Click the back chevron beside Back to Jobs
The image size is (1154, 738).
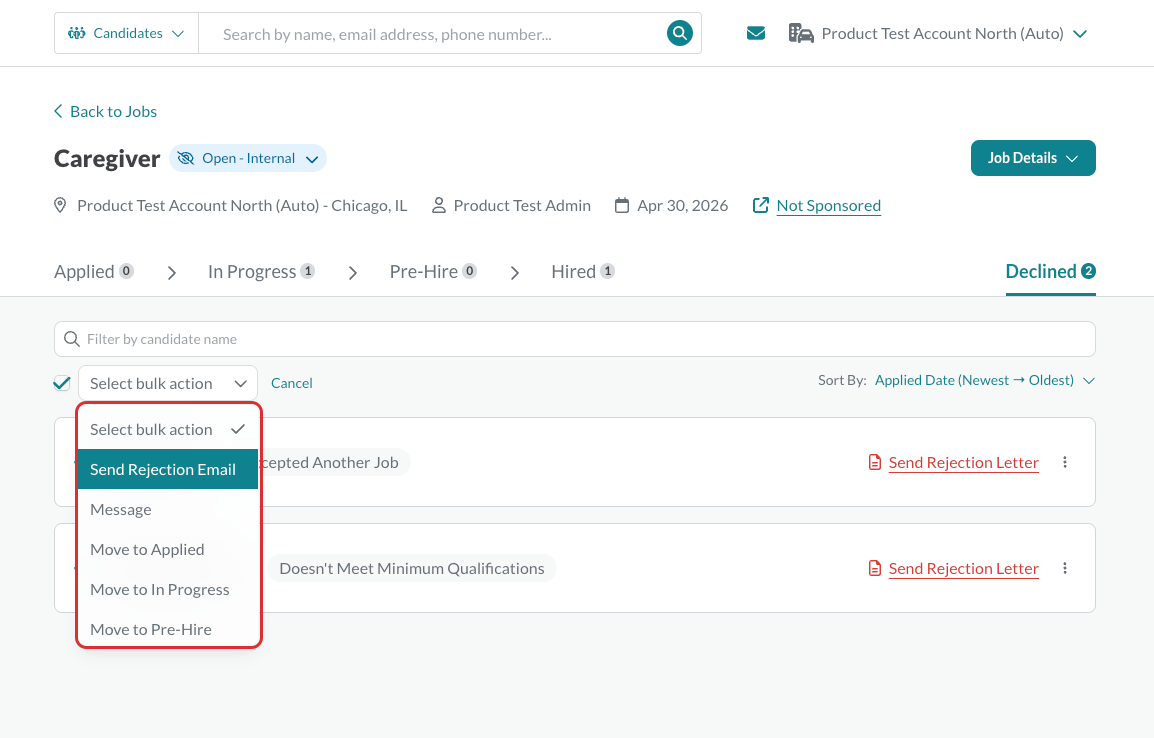tap(58, 111)
